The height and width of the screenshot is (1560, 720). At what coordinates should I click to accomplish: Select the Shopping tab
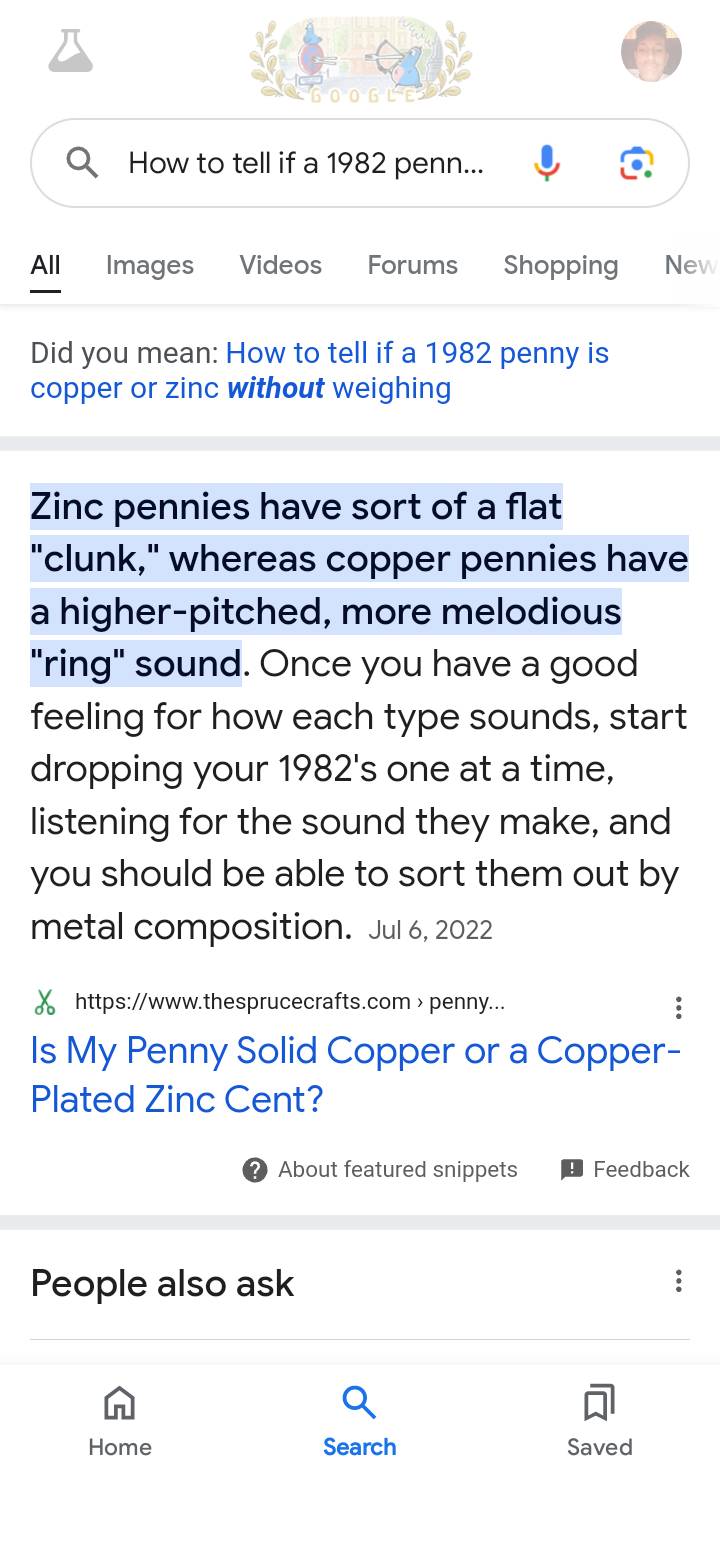560,265
